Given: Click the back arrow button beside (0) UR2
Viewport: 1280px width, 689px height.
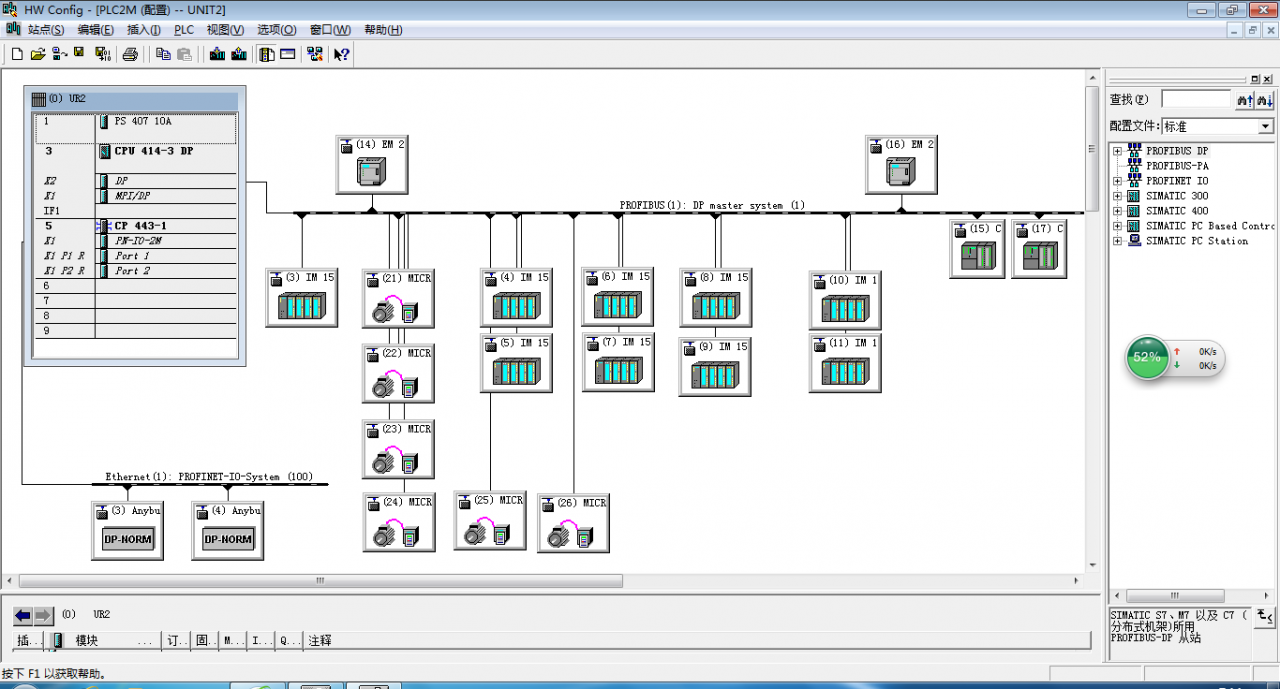Looking at the screenshot, I should pyautogui.click(x=23, y=615).
